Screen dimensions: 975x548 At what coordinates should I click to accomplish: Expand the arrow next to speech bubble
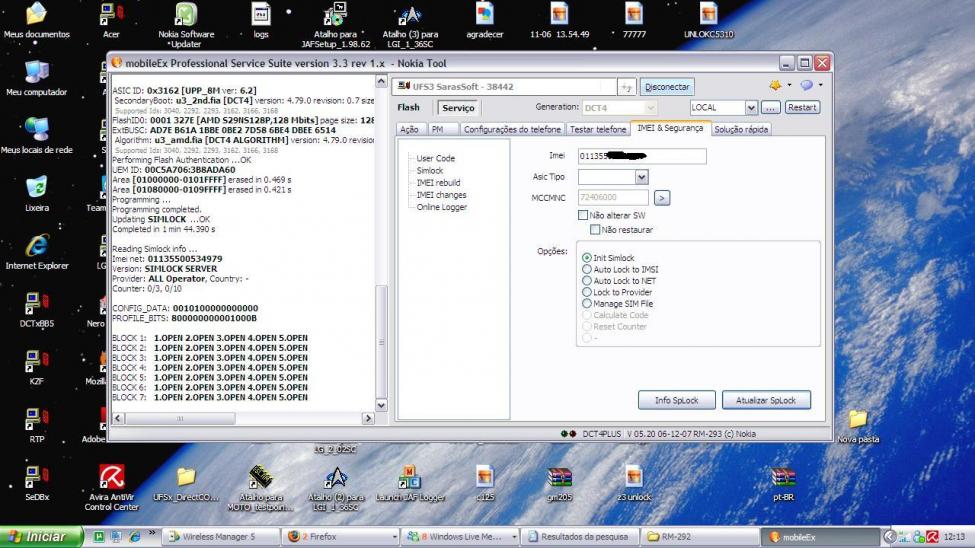(821, 85)
